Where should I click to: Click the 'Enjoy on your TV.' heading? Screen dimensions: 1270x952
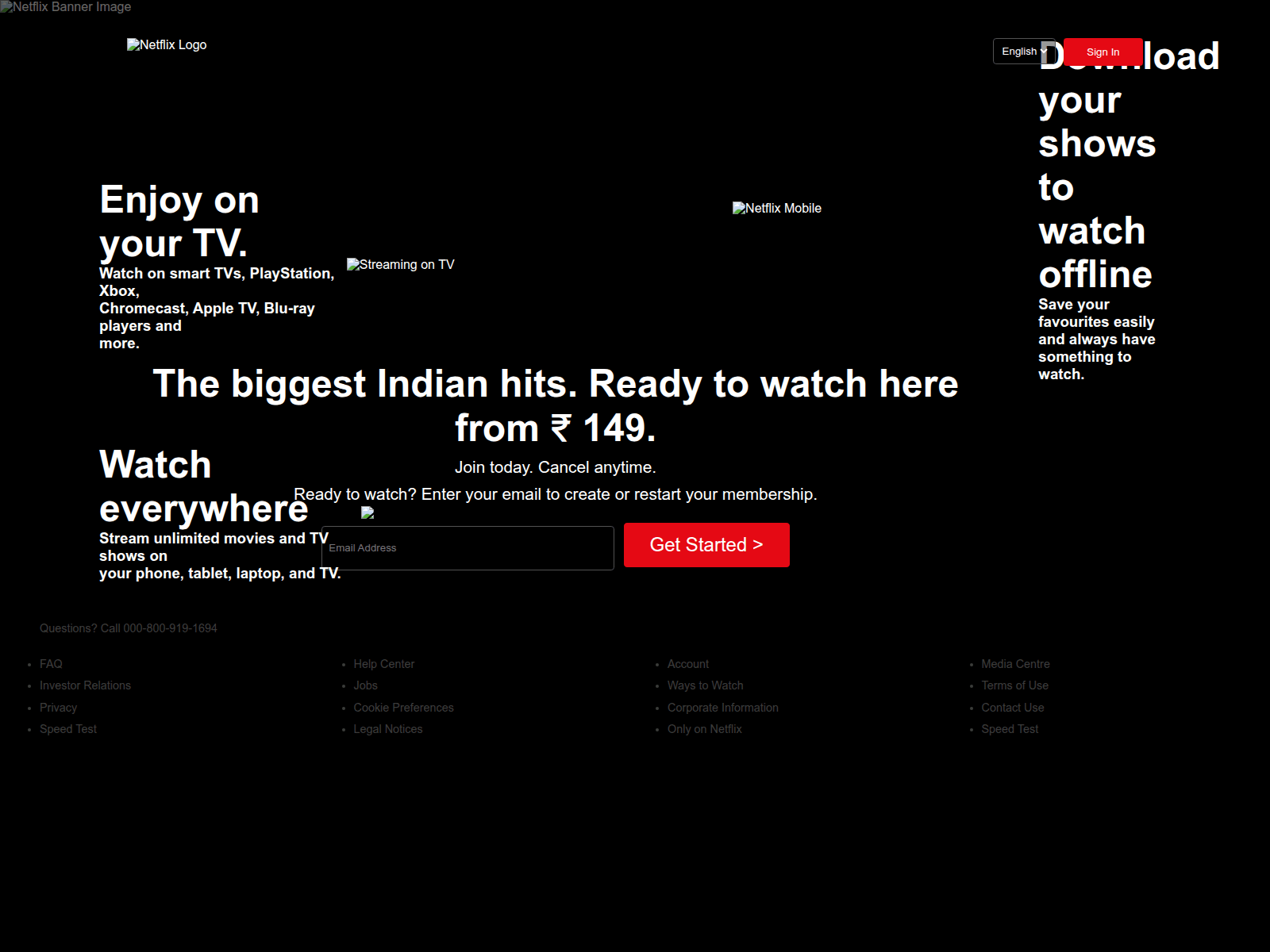tap(179, 221)
